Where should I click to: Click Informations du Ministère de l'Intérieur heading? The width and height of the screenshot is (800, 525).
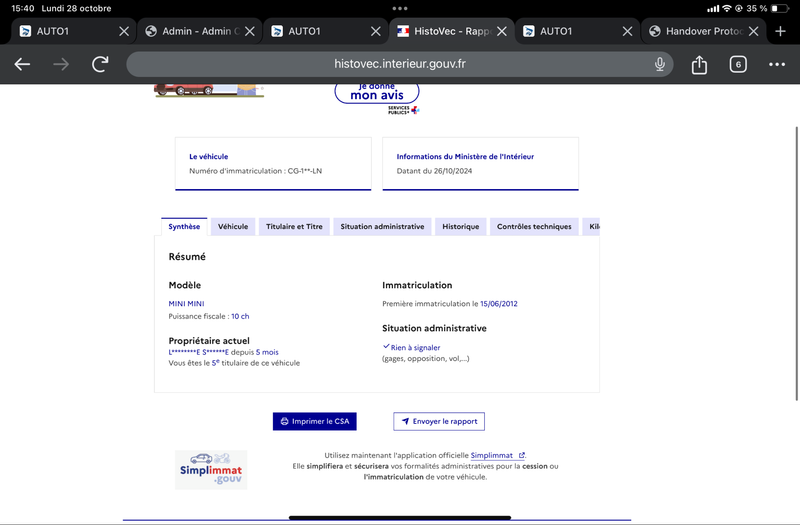(465, 157)
